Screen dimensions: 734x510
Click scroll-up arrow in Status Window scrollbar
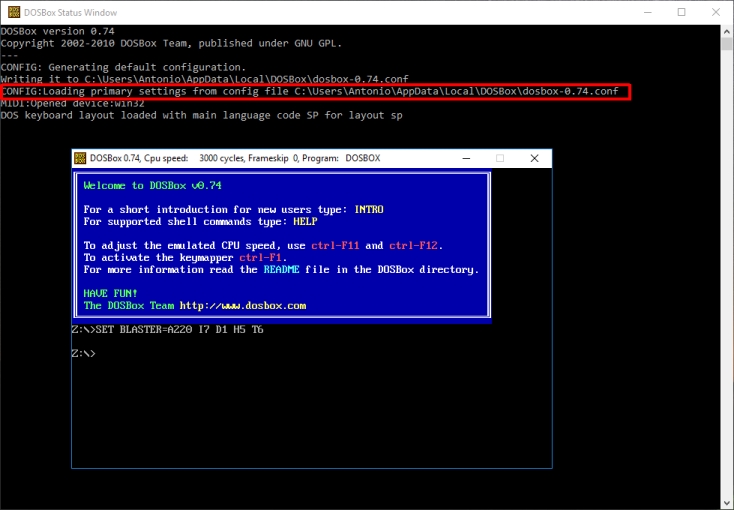(x=727, y=32)
